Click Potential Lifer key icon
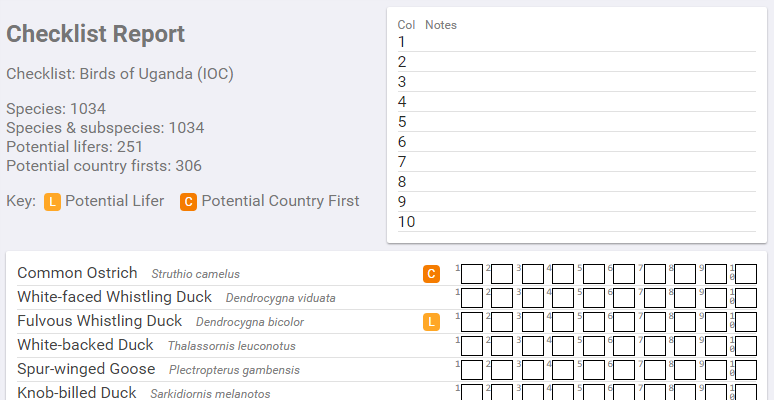774x400 pixels. 53,202
